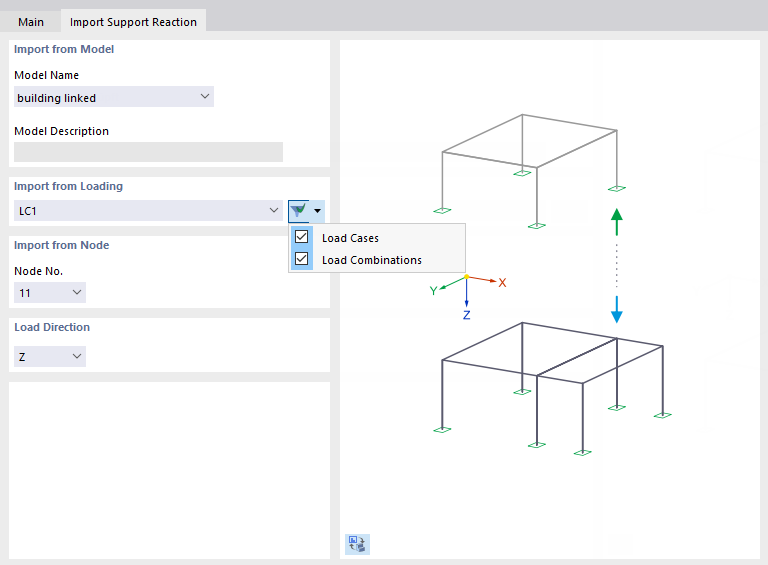Image resolution: width=768 pixels, height=565 pixels.
Task: Click the yellow origin point of the axes
Action: click(467, 277)
